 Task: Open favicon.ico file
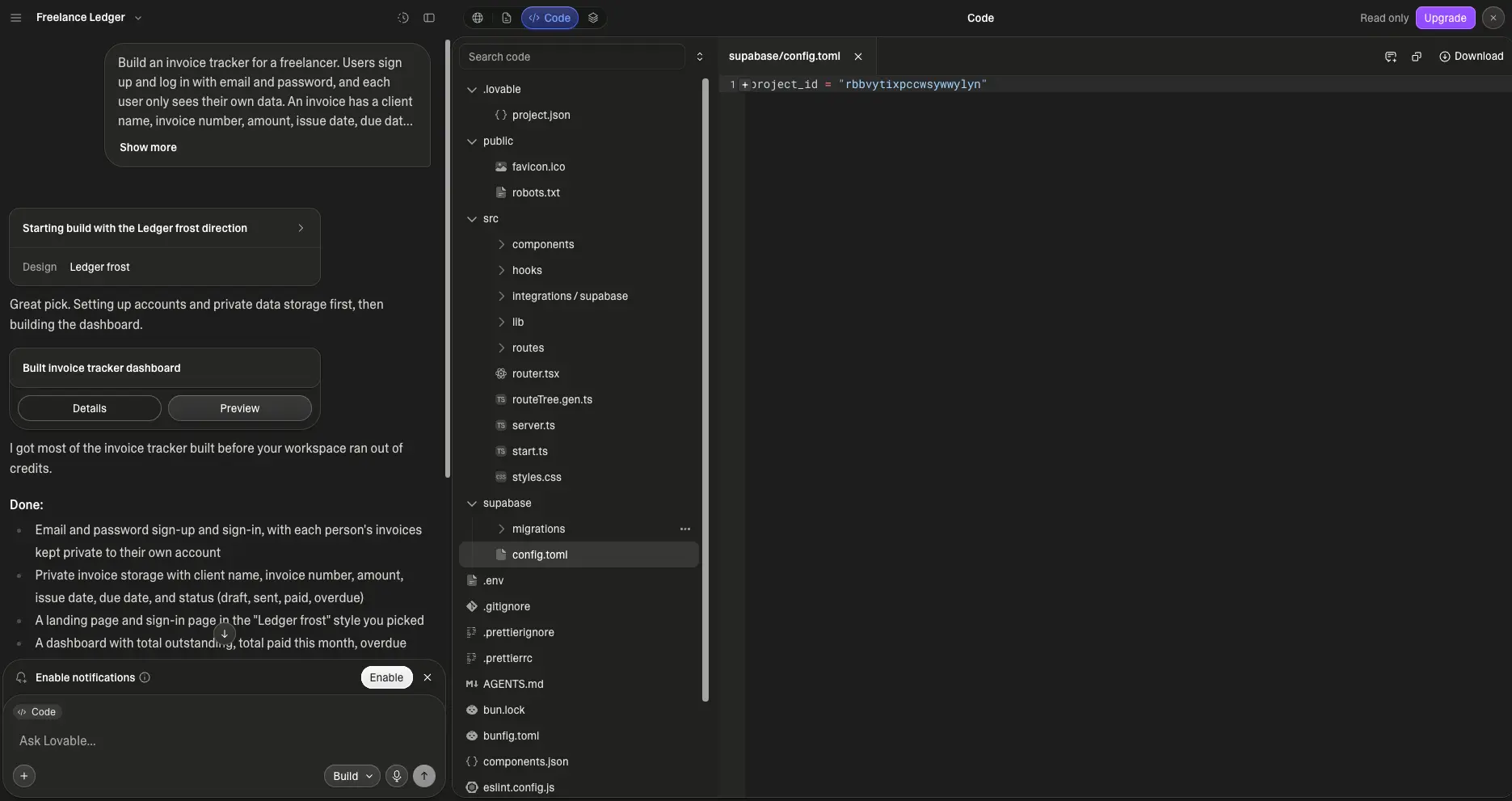point(579,167)
